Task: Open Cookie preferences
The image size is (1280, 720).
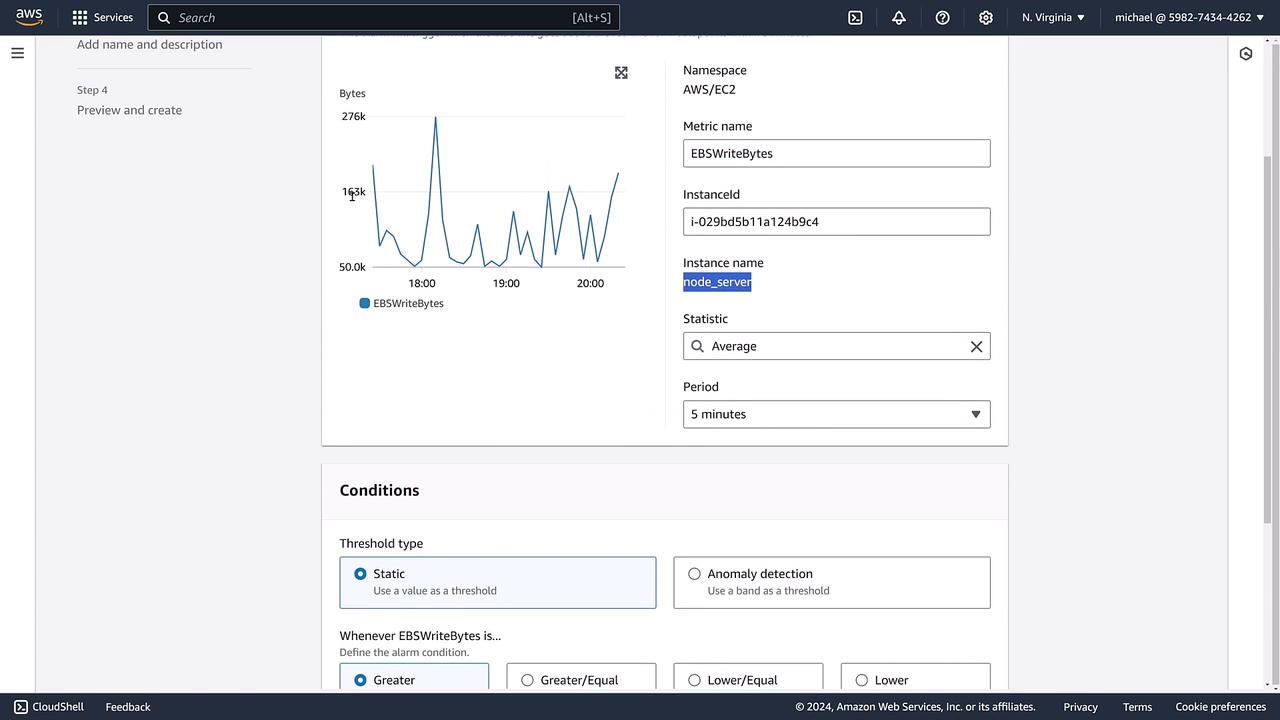Action: 1220,707
